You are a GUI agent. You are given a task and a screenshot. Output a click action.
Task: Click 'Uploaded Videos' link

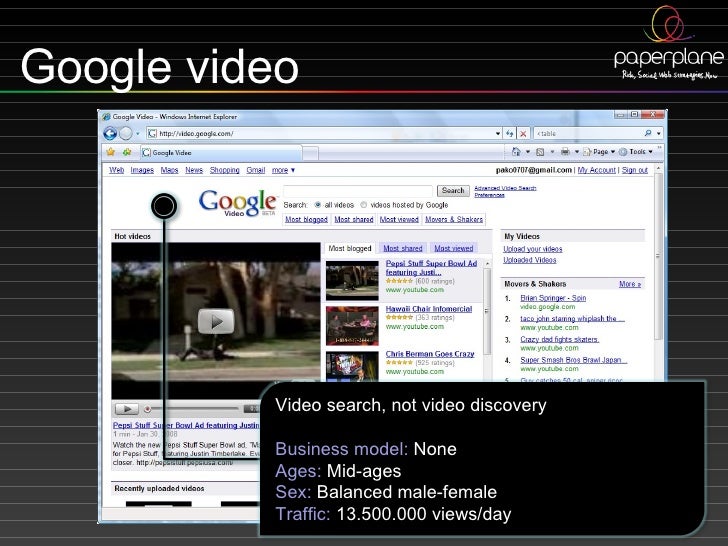pyautogui.click(x=529, y=260)
